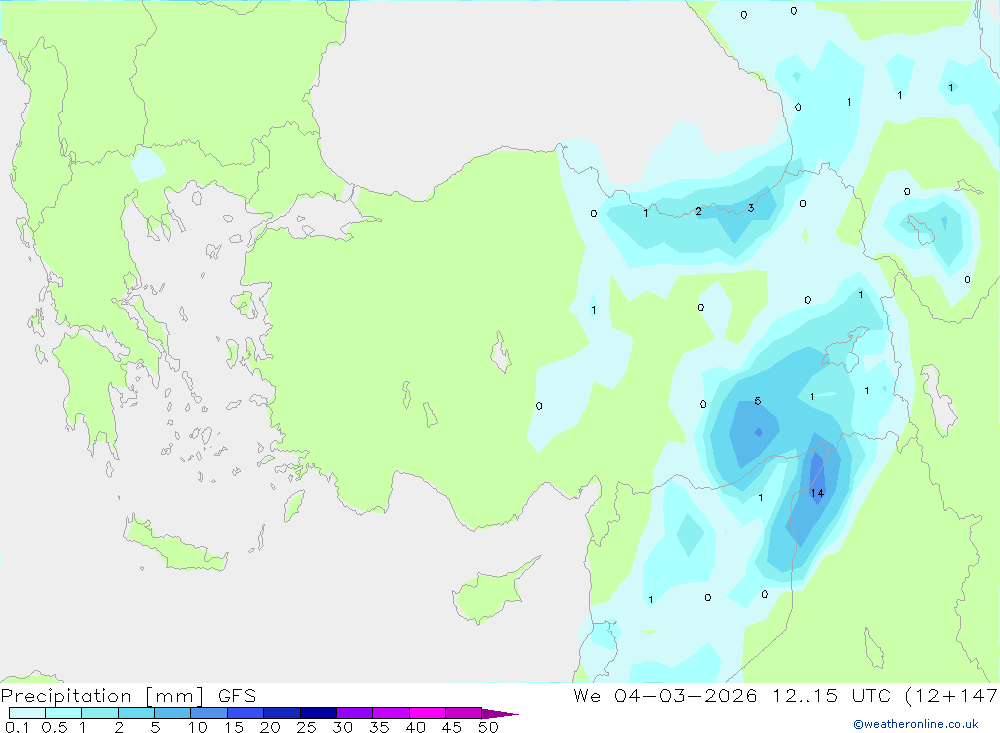Click the "45" legend scale label
Image resolution: width=1000 pixels, height=733 pixels.
pyautogui.click(x=452, y=727)
